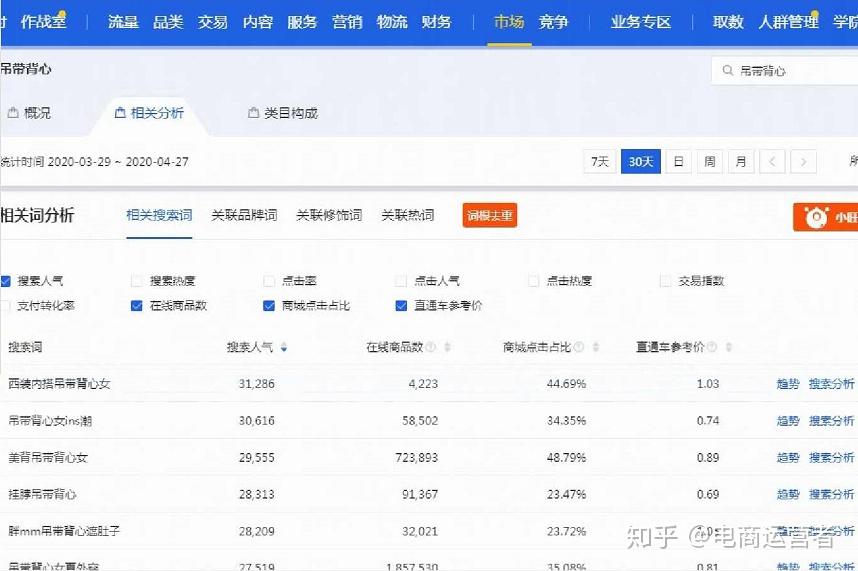The width and height of the screenshot is (858, 571).
Task: Select the 7天 period button
Action: pos(600,161)
